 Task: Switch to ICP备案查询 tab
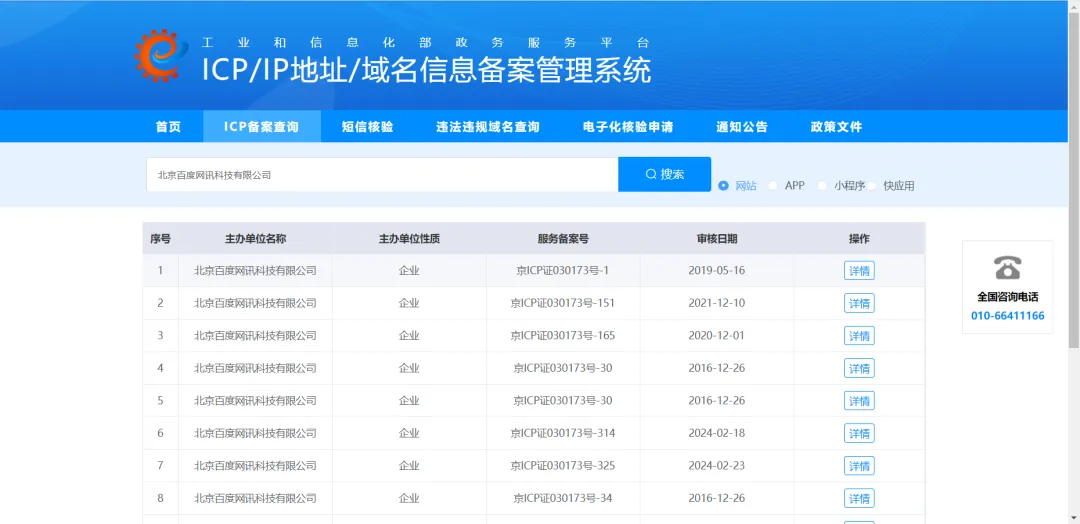(x=261, y=127)
